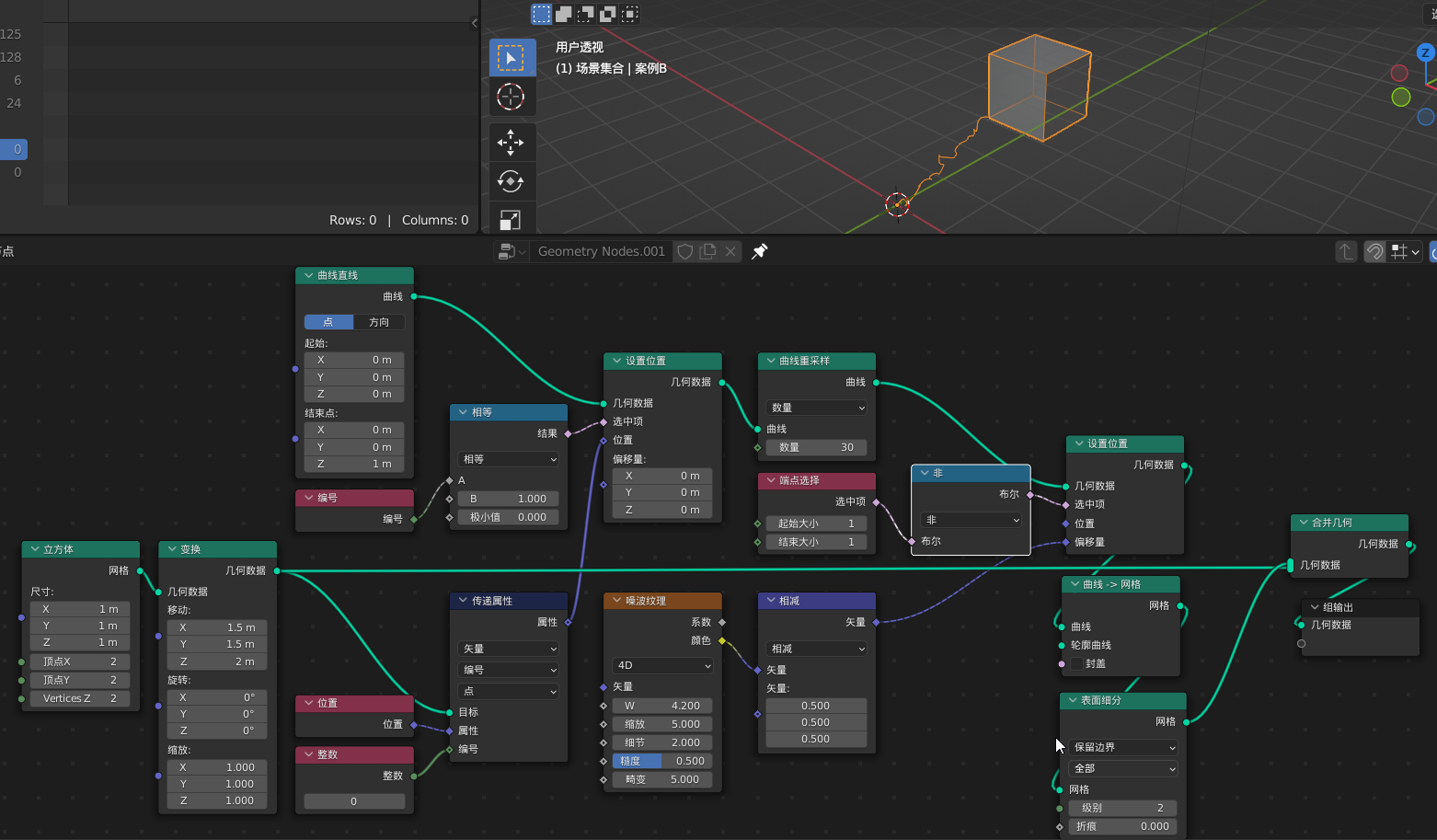This screenshot has height=840, width=1437.
Task: Go to parent node tree arrow
Action: pos(1346,251)
